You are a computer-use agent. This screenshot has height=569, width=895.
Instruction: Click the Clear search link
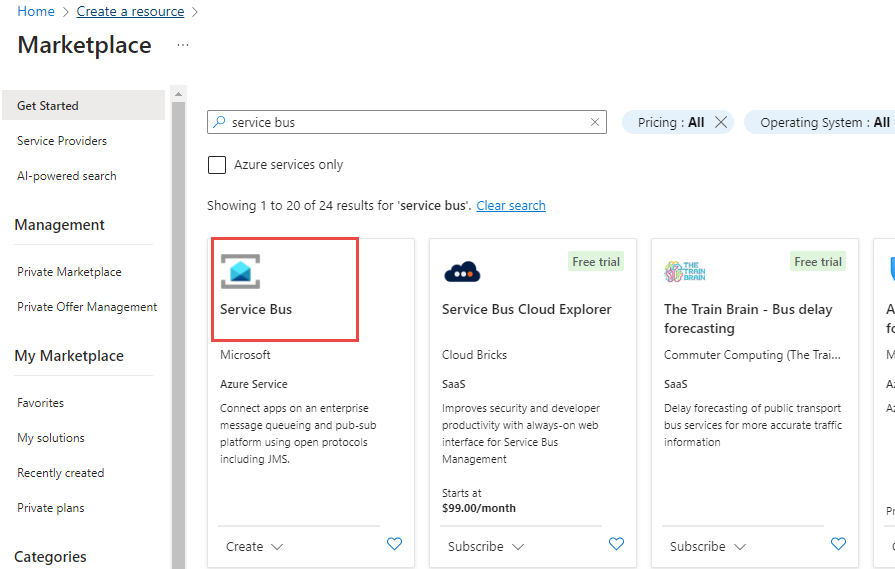pos(511,205)
